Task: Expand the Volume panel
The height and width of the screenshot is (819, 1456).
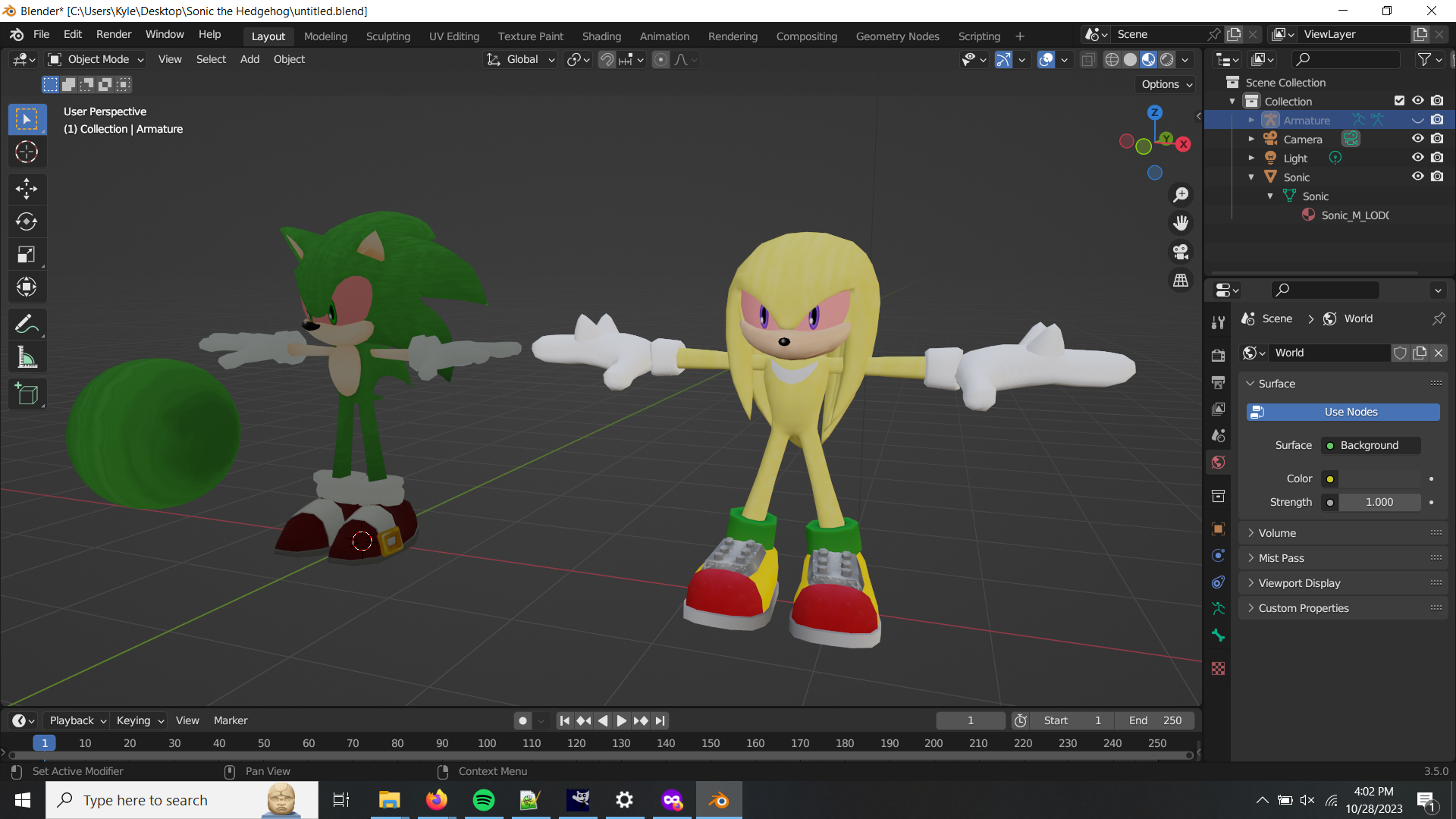Action: pos(1343,533)
